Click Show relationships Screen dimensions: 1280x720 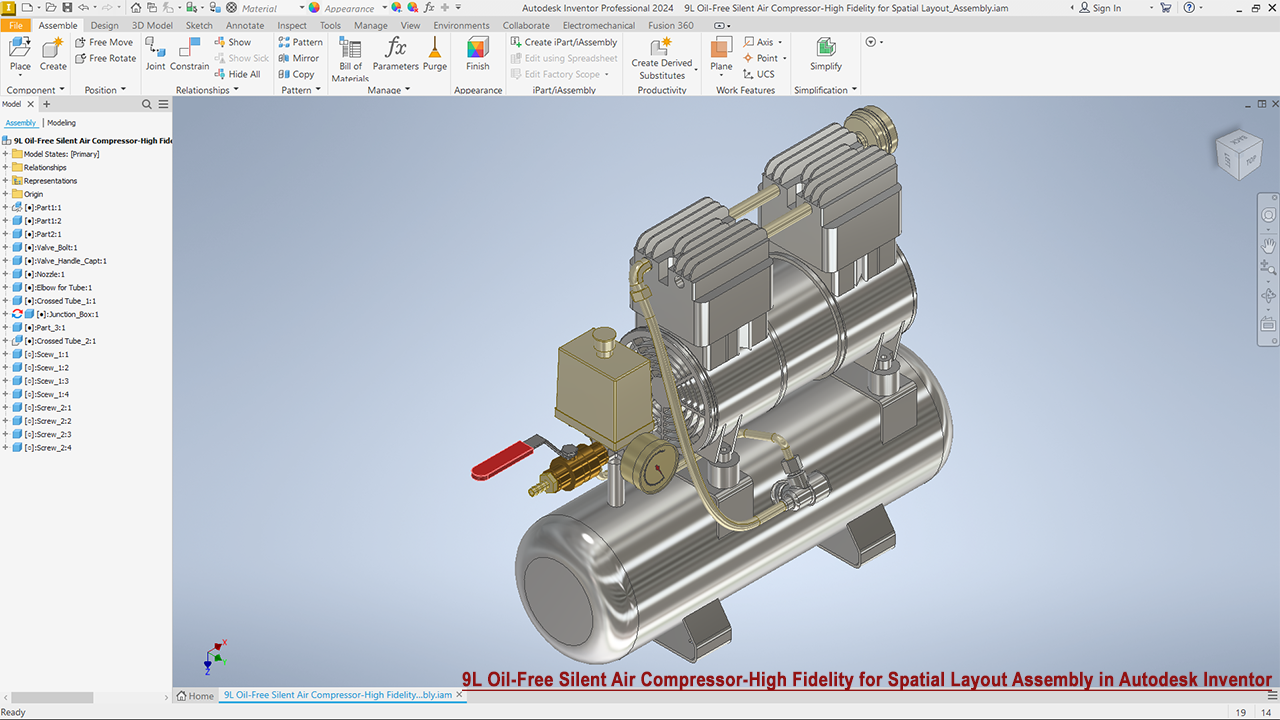[x=232, y=42]
